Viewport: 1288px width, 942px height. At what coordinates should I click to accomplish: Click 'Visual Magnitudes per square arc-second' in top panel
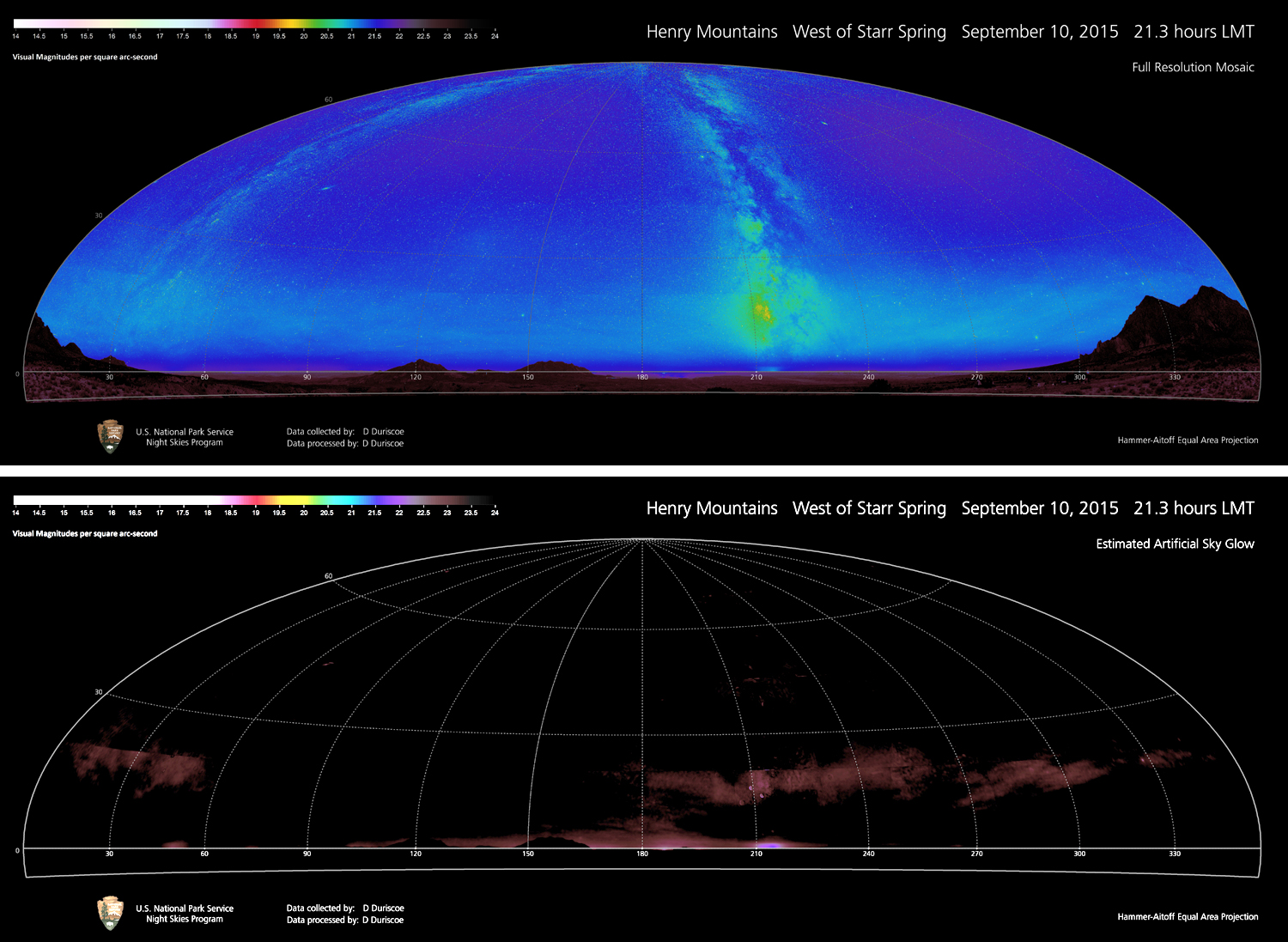pyautogui.click(x=85, y=57)
